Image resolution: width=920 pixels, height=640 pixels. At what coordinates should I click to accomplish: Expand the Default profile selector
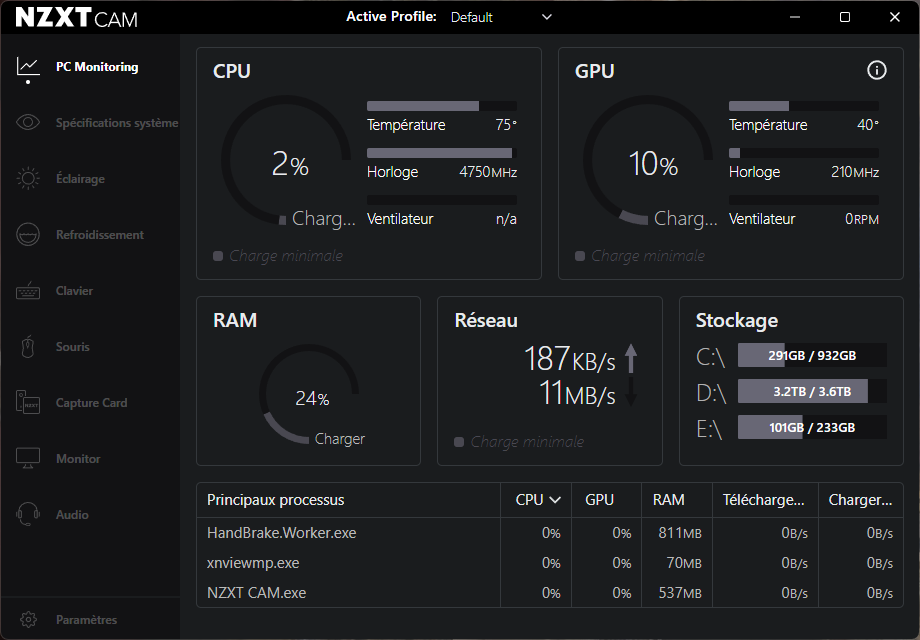[496, 17]
